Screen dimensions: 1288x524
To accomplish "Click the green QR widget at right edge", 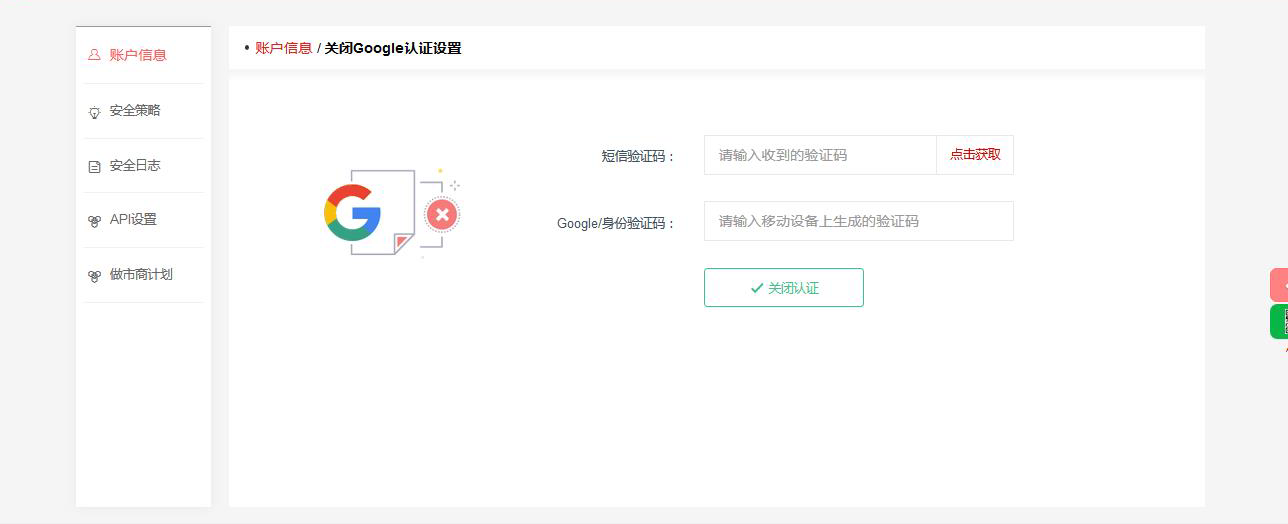I will (1279, 322).
